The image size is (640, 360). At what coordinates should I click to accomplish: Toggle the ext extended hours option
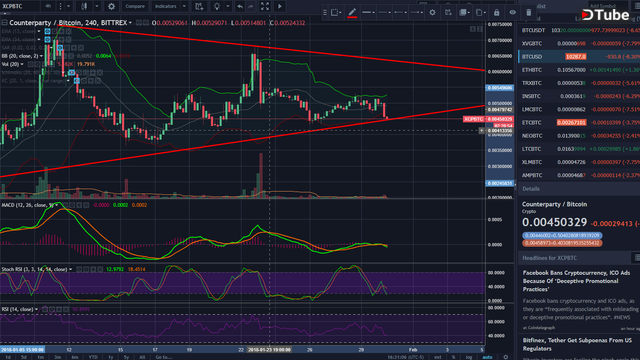coord(438,357)
